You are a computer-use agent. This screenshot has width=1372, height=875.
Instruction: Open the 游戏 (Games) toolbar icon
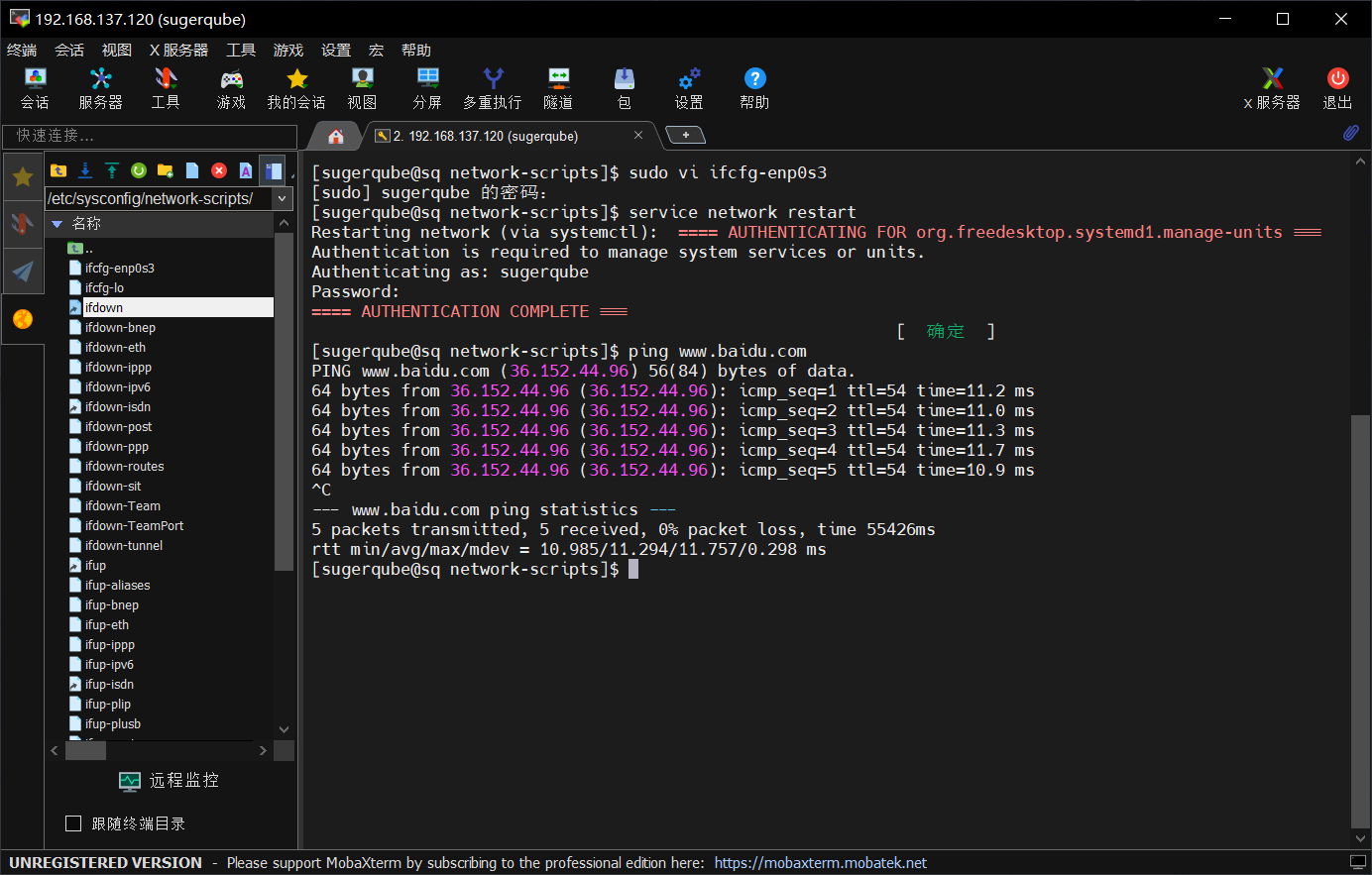231,88
